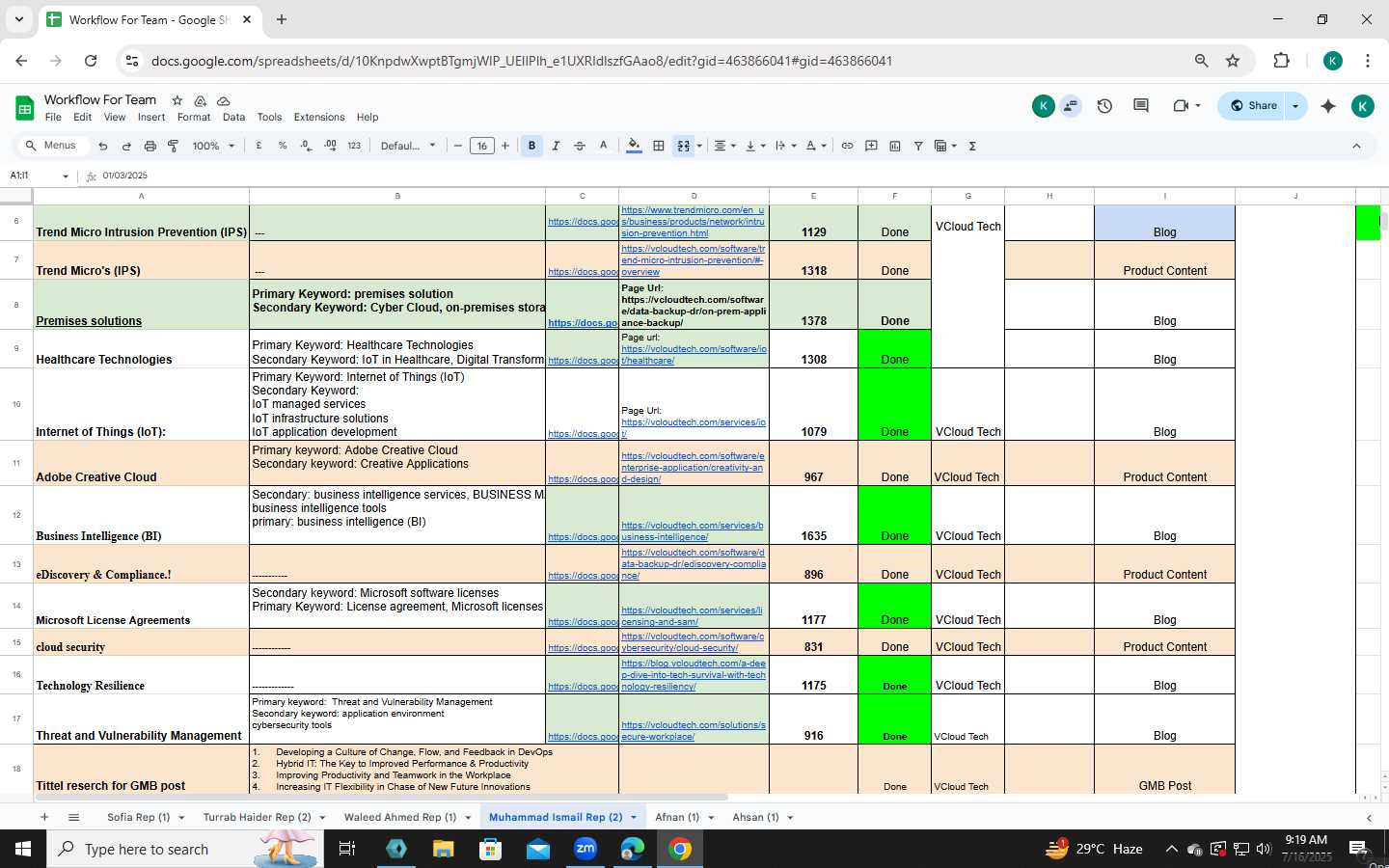Collapse the toolbar with up chevron
This screenshot has width=1389, height=868.
1356,146
